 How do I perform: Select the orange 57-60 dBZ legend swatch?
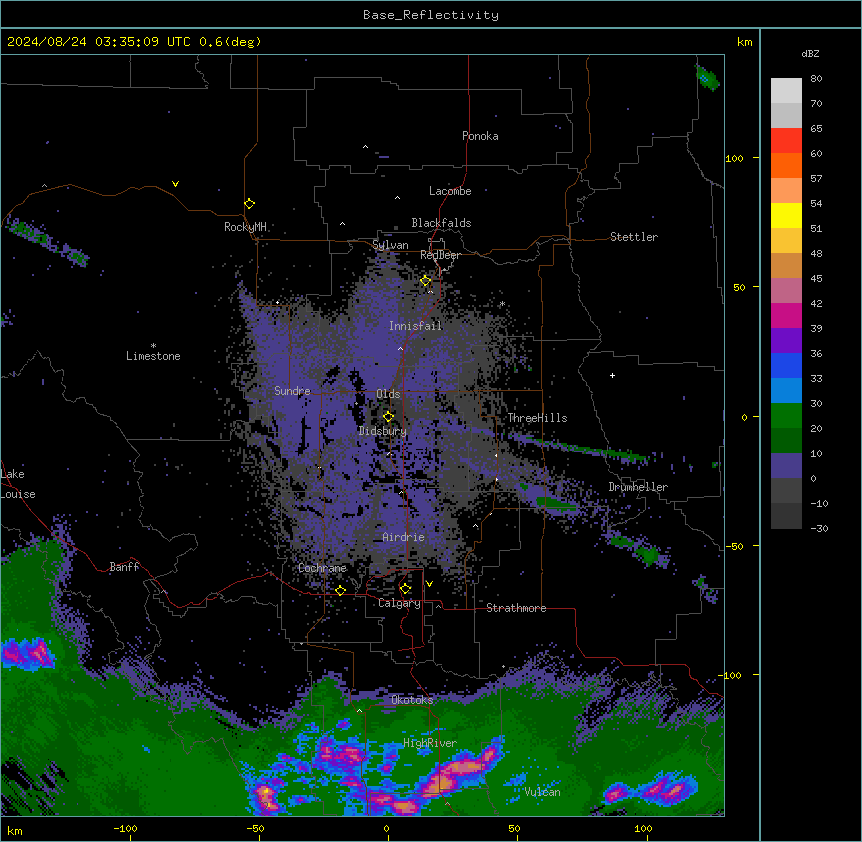(786, 165)
